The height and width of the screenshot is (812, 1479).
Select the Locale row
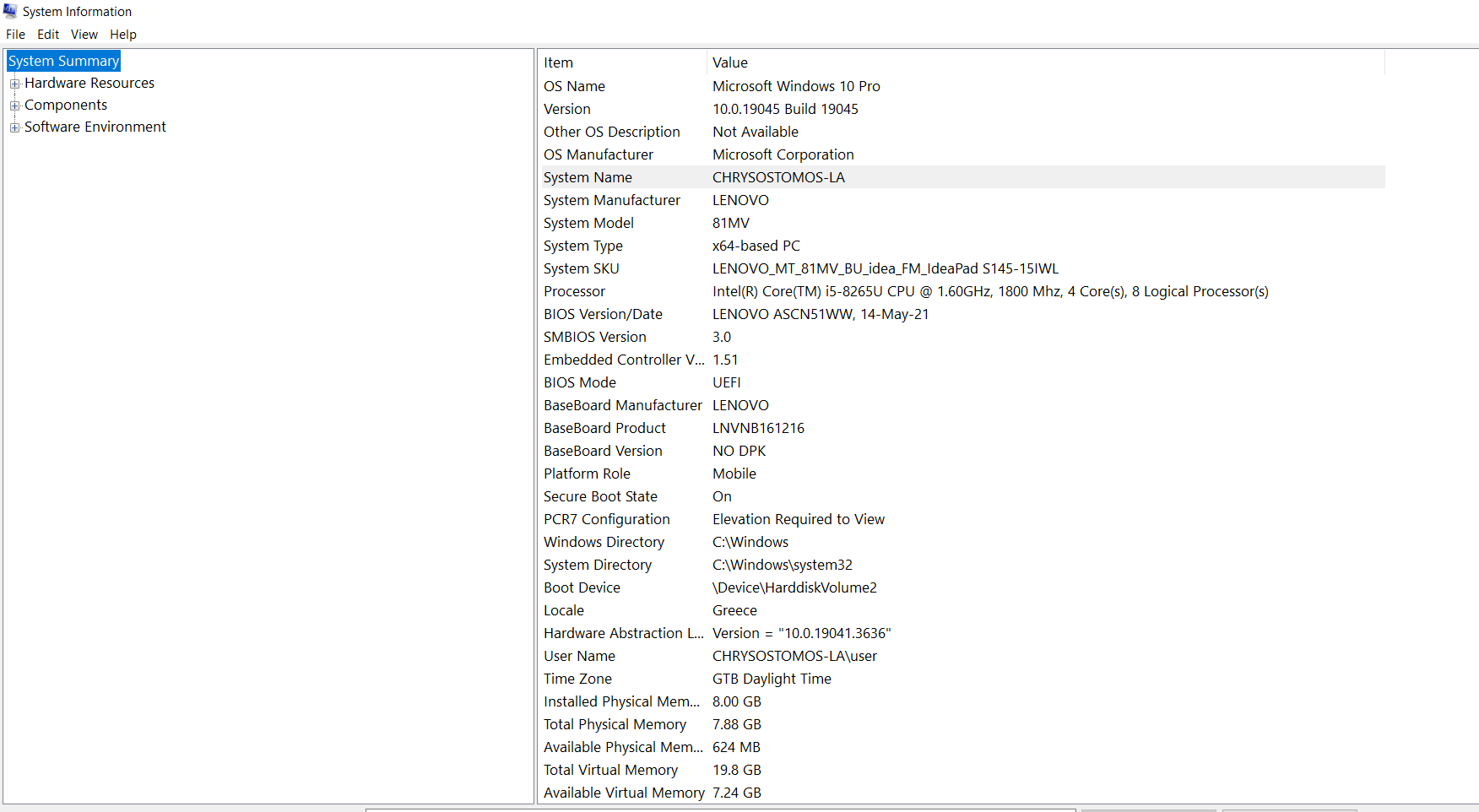click(962, 610)
